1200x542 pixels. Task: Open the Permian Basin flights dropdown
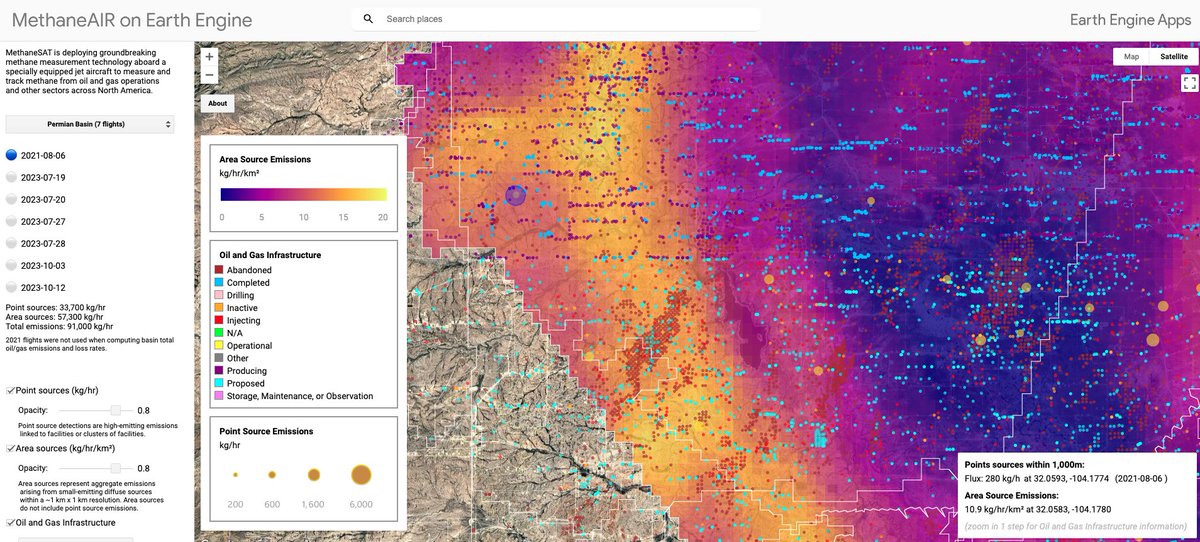[x=90, y=124]
